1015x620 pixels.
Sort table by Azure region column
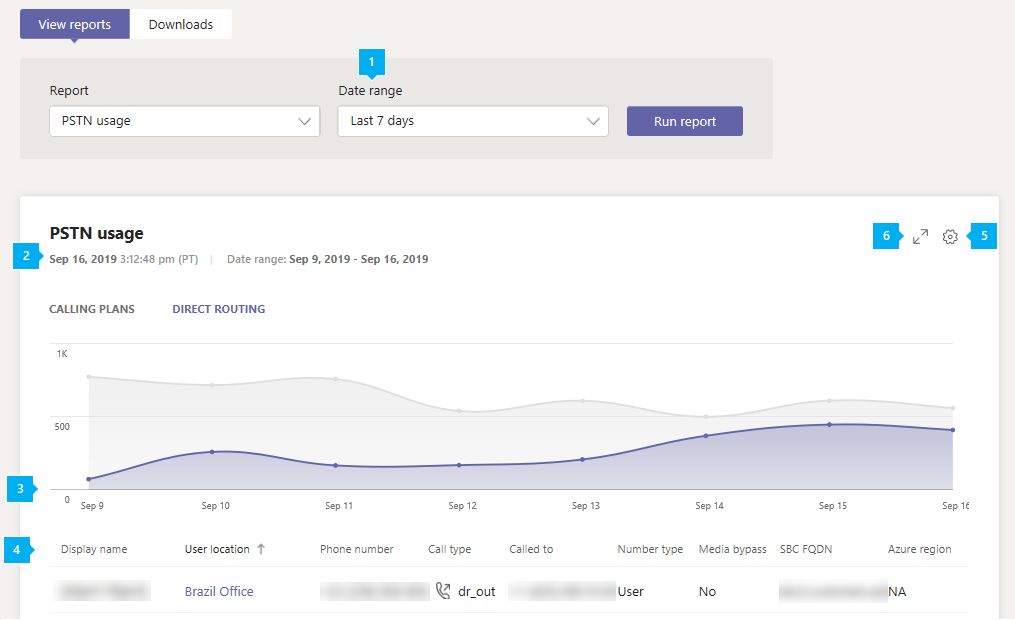919,549
